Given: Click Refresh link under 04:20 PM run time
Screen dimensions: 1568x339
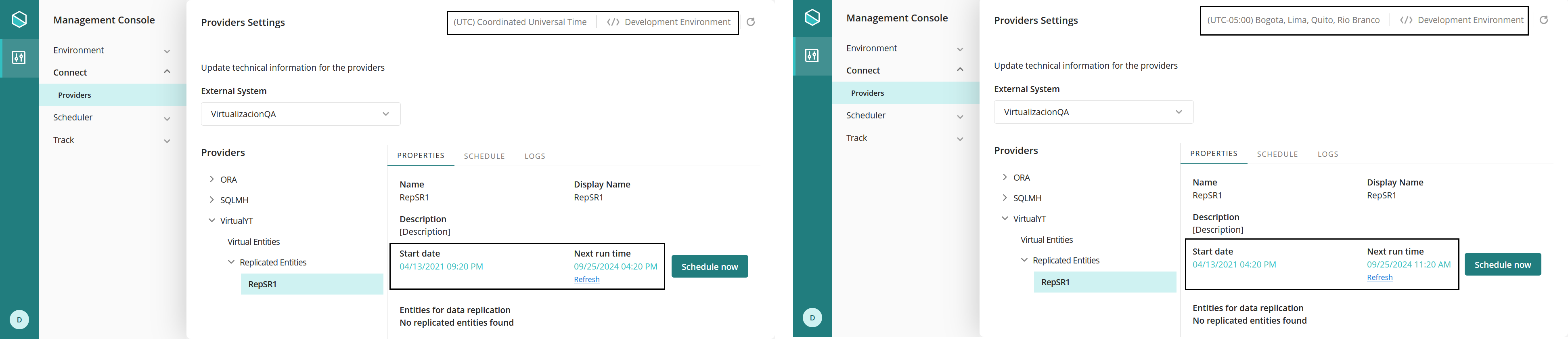Looking at the screenshot, I should pyautogui.click(x=587, y=279).
